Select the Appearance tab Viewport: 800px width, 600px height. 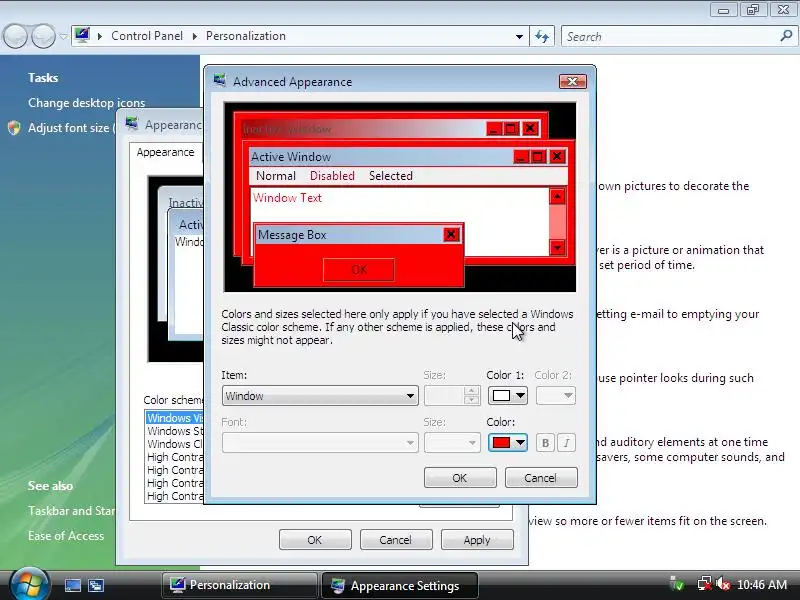[x=165, y=153]
